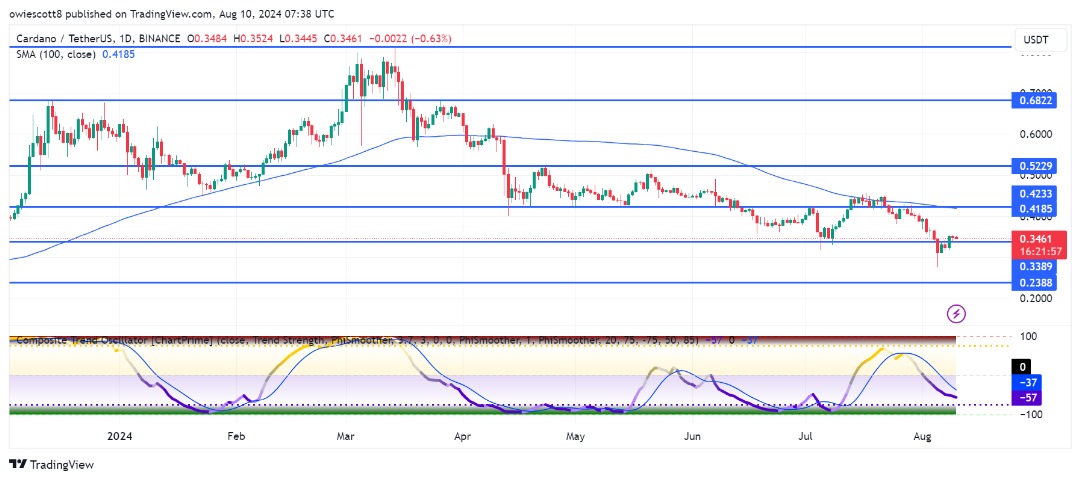Viewport: 1080px width, 480px height.
Task: Click the purple lightning bolt icon
Action: pyautogui.click(x=957, y=315)
